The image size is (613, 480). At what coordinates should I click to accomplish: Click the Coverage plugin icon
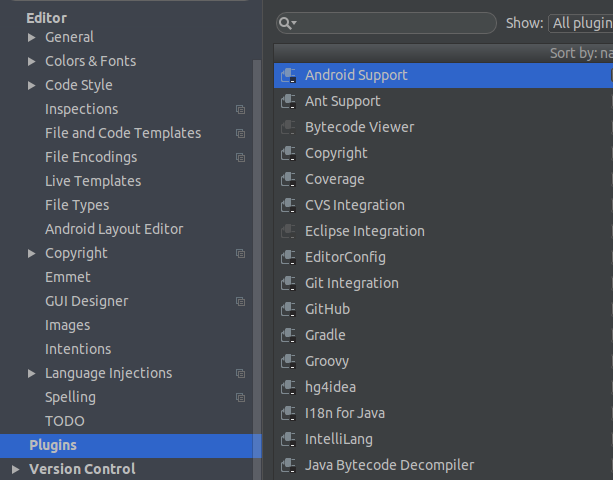tap(289, 179)
